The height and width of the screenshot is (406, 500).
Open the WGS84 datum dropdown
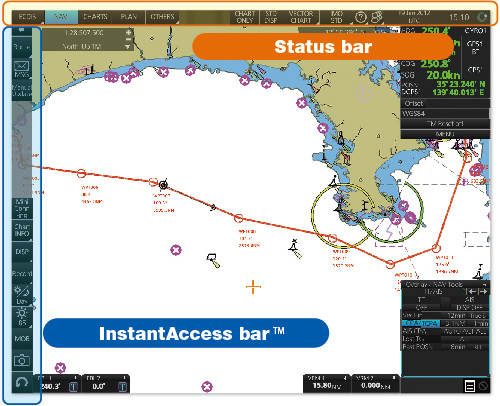[x=445, y=113]
